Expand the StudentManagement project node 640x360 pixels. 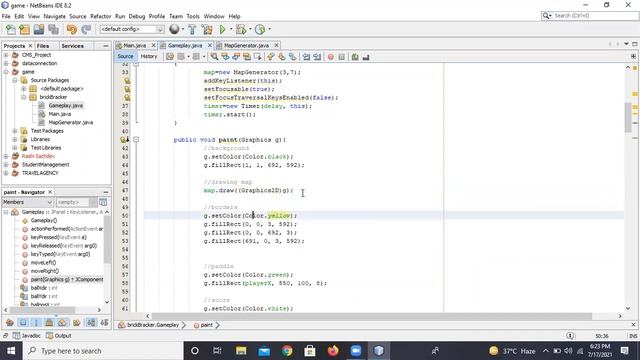coord(6,164)
